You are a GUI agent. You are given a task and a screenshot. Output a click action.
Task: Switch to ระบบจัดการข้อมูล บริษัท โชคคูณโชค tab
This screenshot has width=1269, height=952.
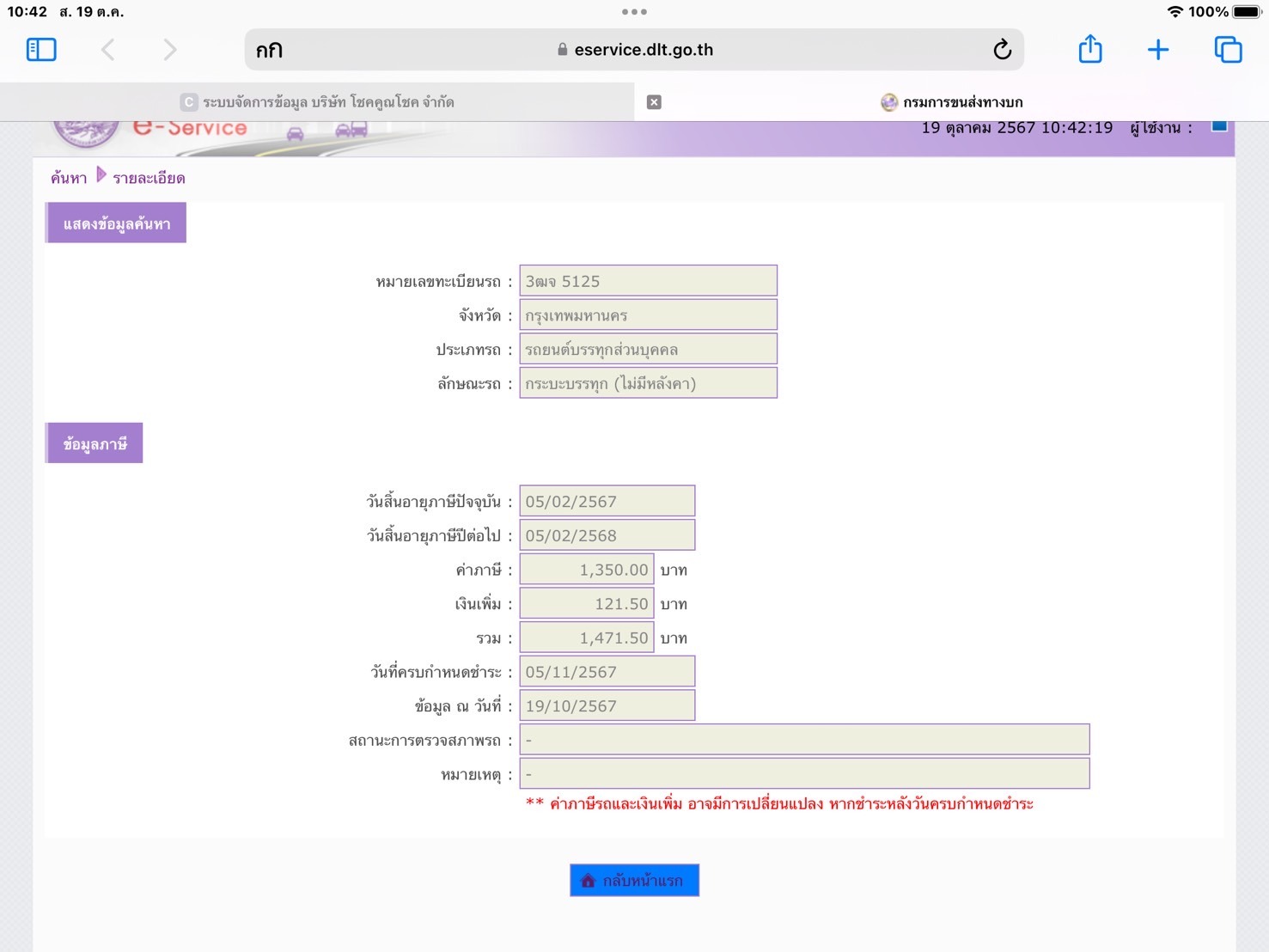point(317,102)
